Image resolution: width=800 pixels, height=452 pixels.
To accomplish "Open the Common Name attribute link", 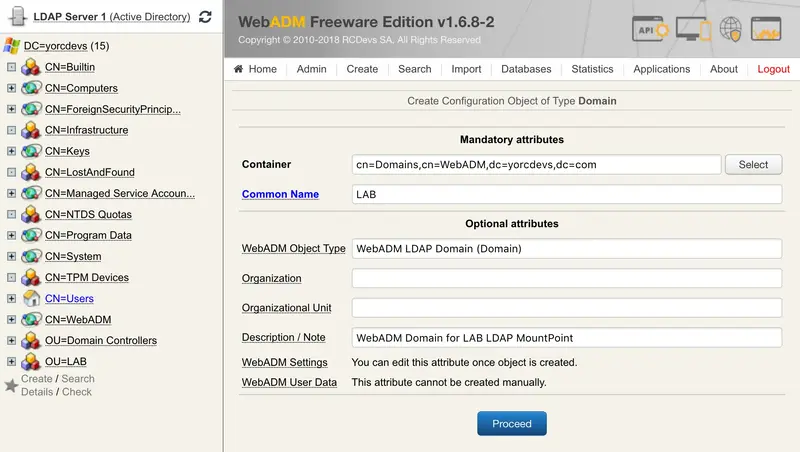I will (280, 194).
